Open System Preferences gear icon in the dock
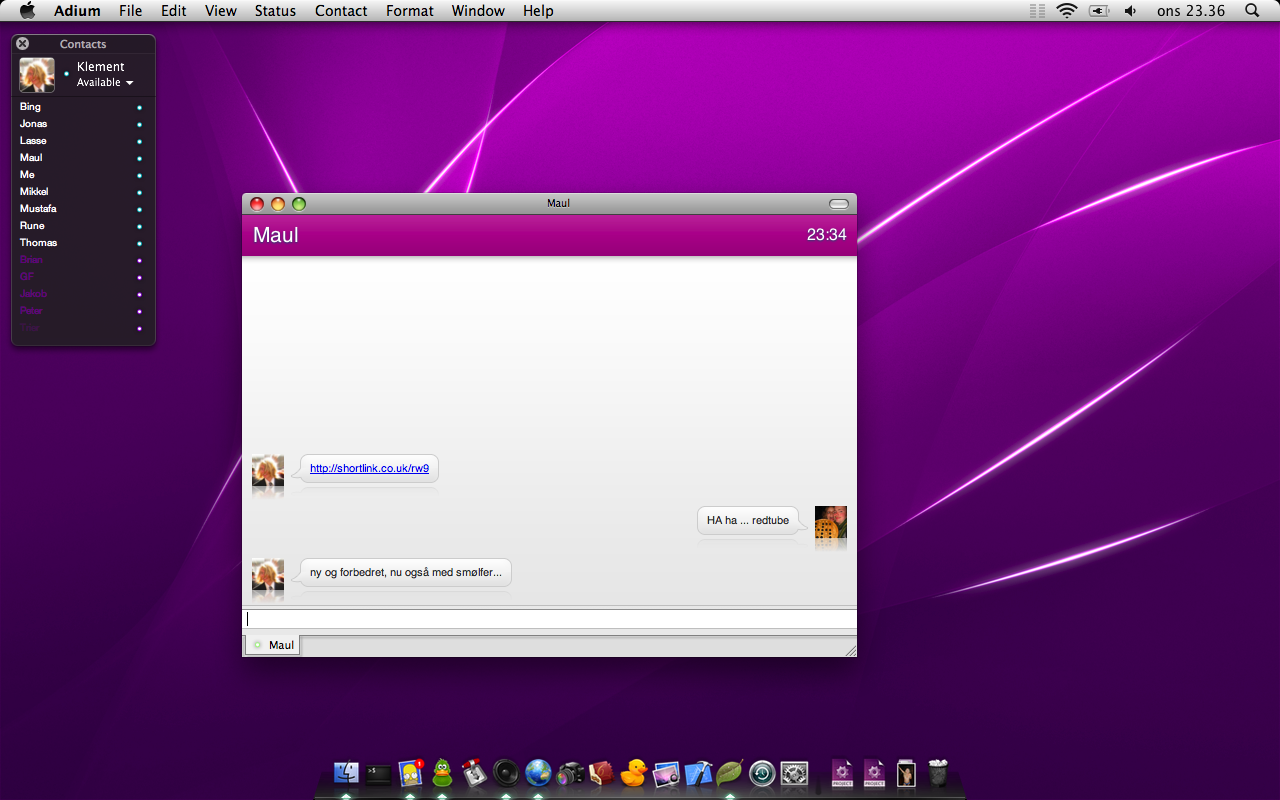 pyautogui.click(x=794, y=773)
